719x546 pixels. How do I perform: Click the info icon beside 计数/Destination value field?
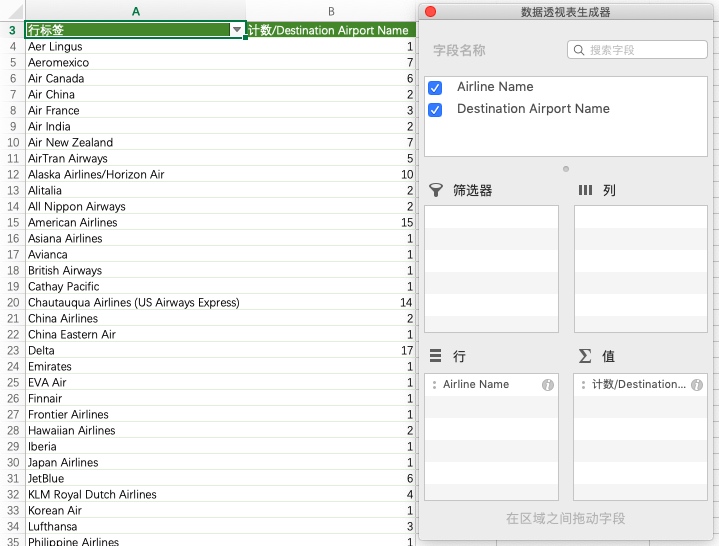[x=697, y=385]
